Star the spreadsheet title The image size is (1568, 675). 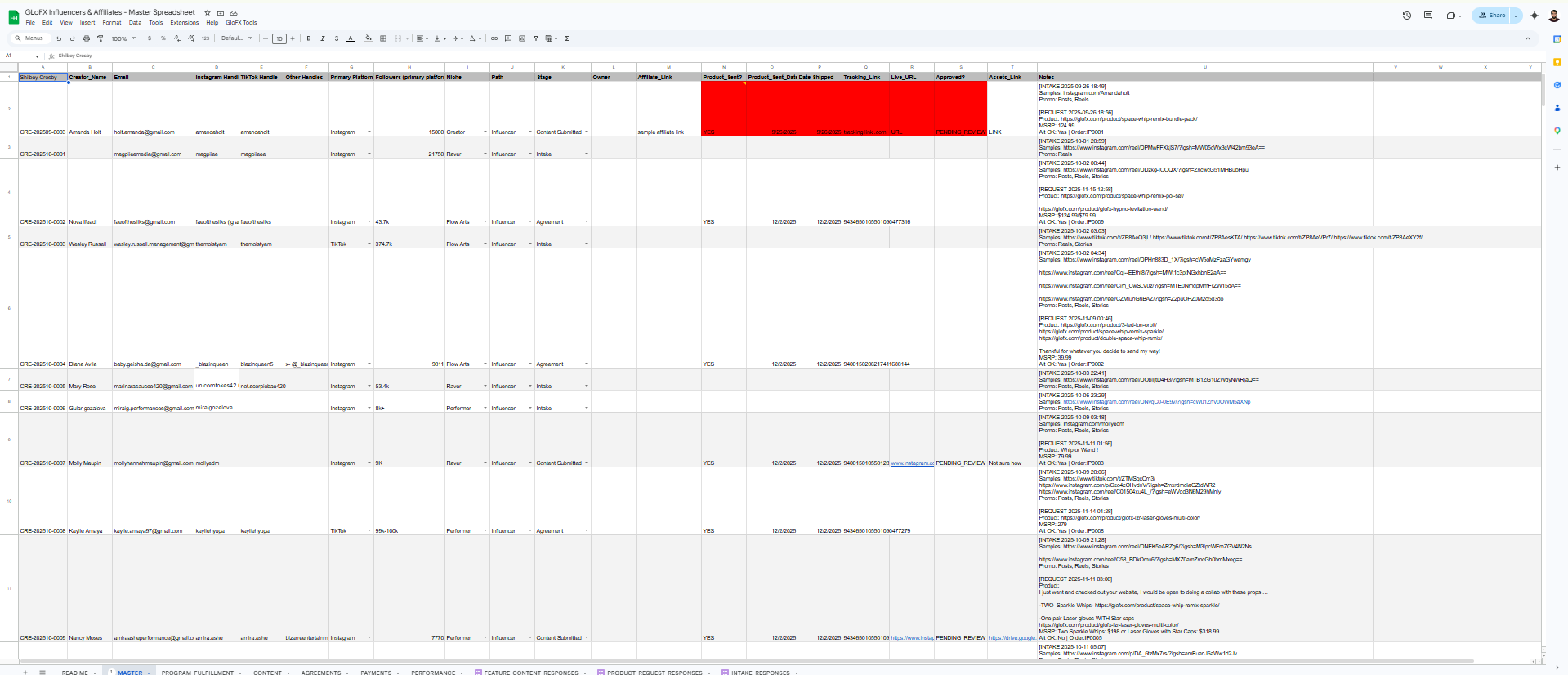point(208,13)
